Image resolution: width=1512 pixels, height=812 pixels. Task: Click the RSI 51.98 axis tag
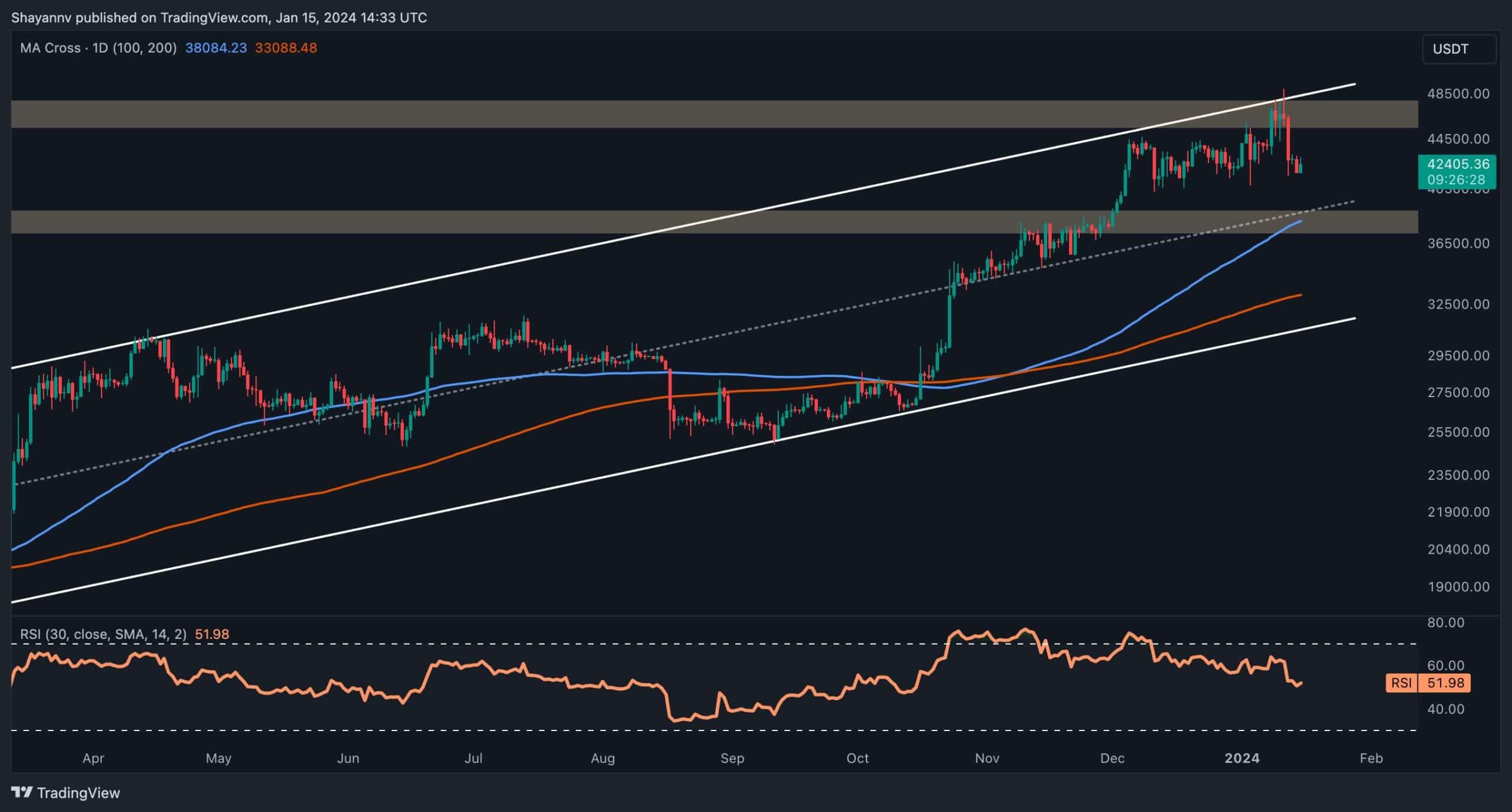[x=1428, y=683]
